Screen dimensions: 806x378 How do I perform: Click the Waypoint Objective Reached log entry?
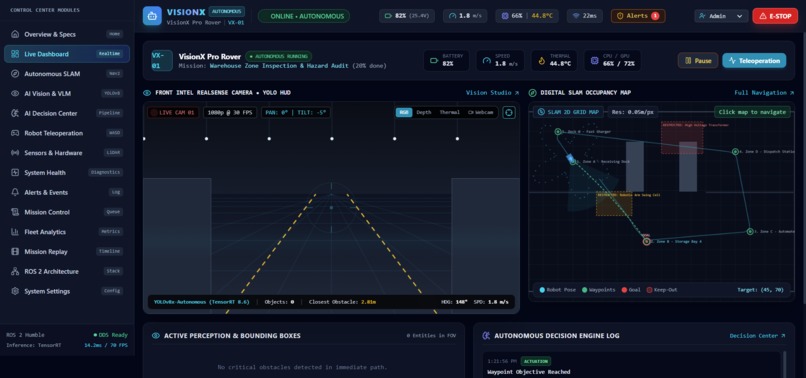click(528, 372)
